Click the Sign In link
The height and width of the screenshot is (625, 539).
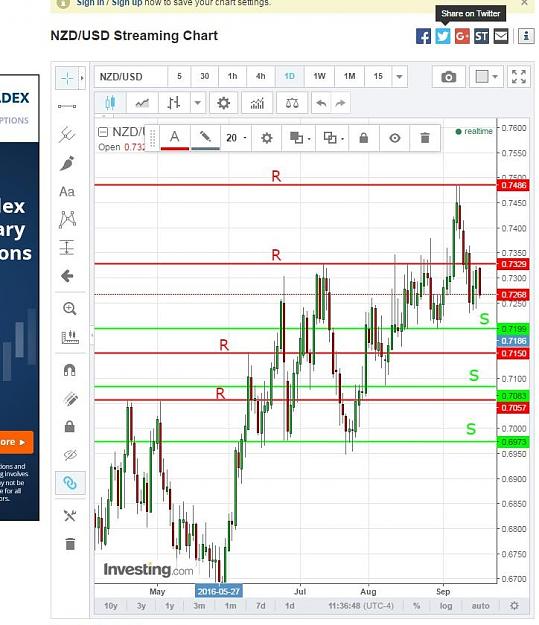pos(90,3)
